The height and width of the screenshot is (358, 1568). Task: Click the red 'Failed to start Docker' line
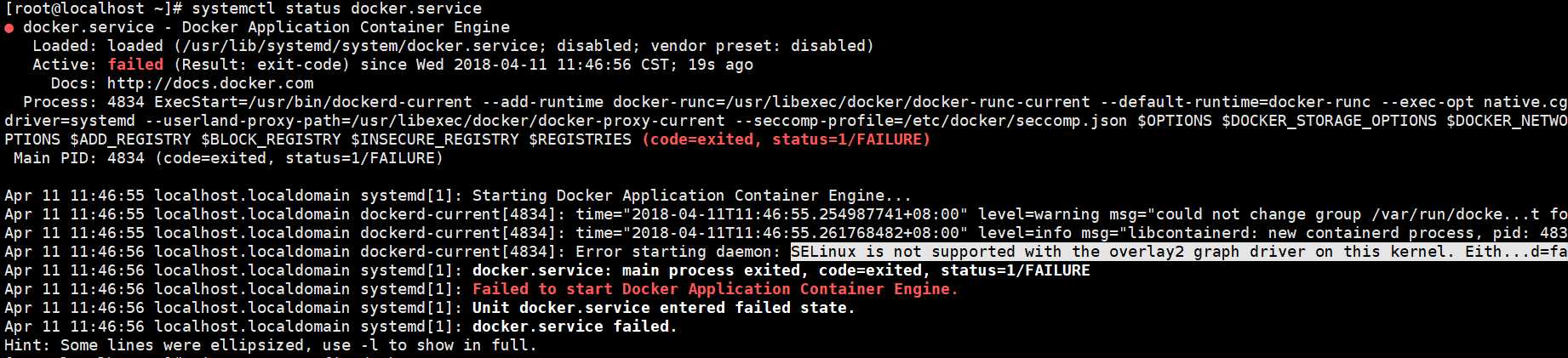coord(715,289)
